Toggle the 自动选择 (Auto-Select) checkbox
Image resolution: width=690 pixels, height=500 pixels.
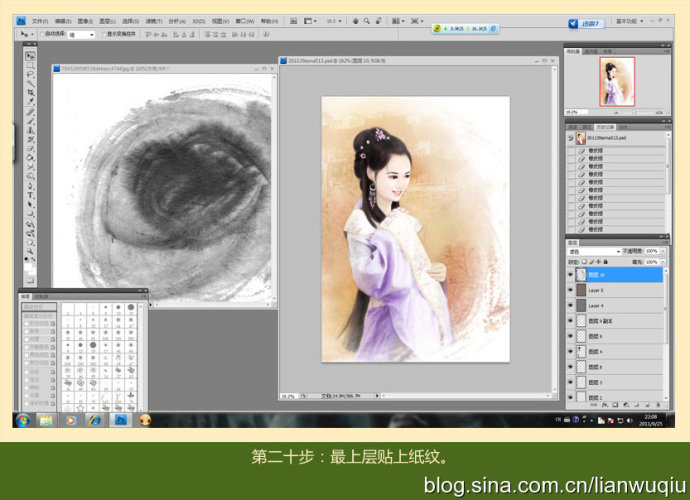tap(43, 34)
